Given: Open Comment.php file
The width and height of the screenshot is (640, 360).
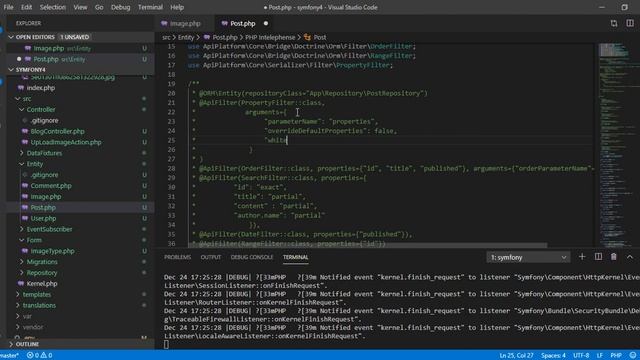Looking at the screenshot, I should click(51, 186).
